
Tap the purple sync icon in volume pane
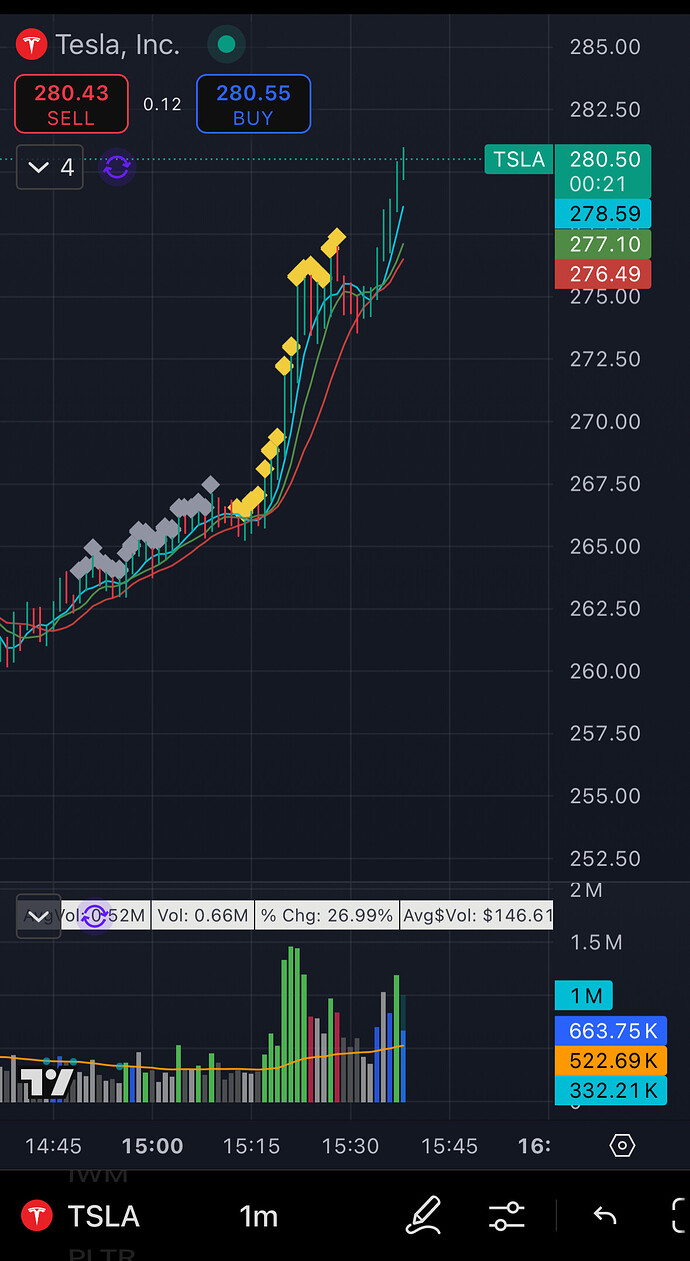click(x=95, y=915)
